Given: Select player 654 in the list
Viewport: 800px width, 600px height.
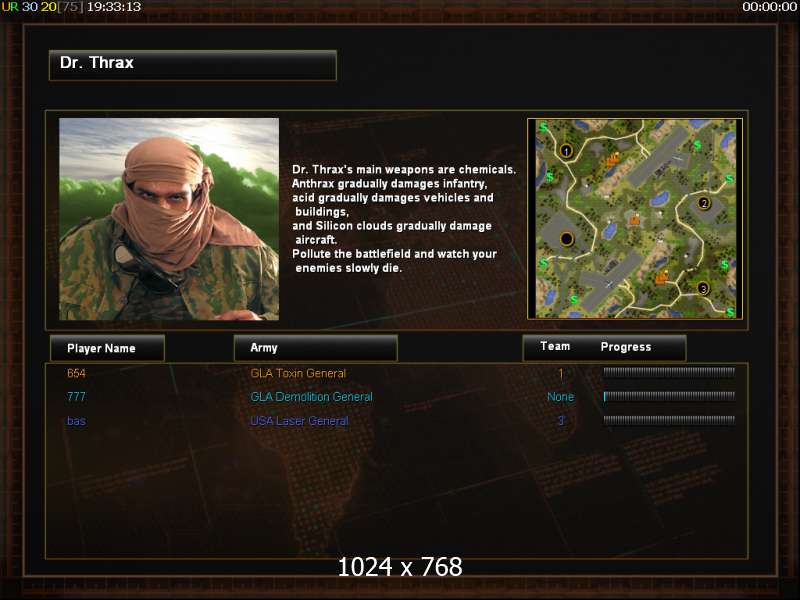Looking at the screenshot, I should coord(76,373).
